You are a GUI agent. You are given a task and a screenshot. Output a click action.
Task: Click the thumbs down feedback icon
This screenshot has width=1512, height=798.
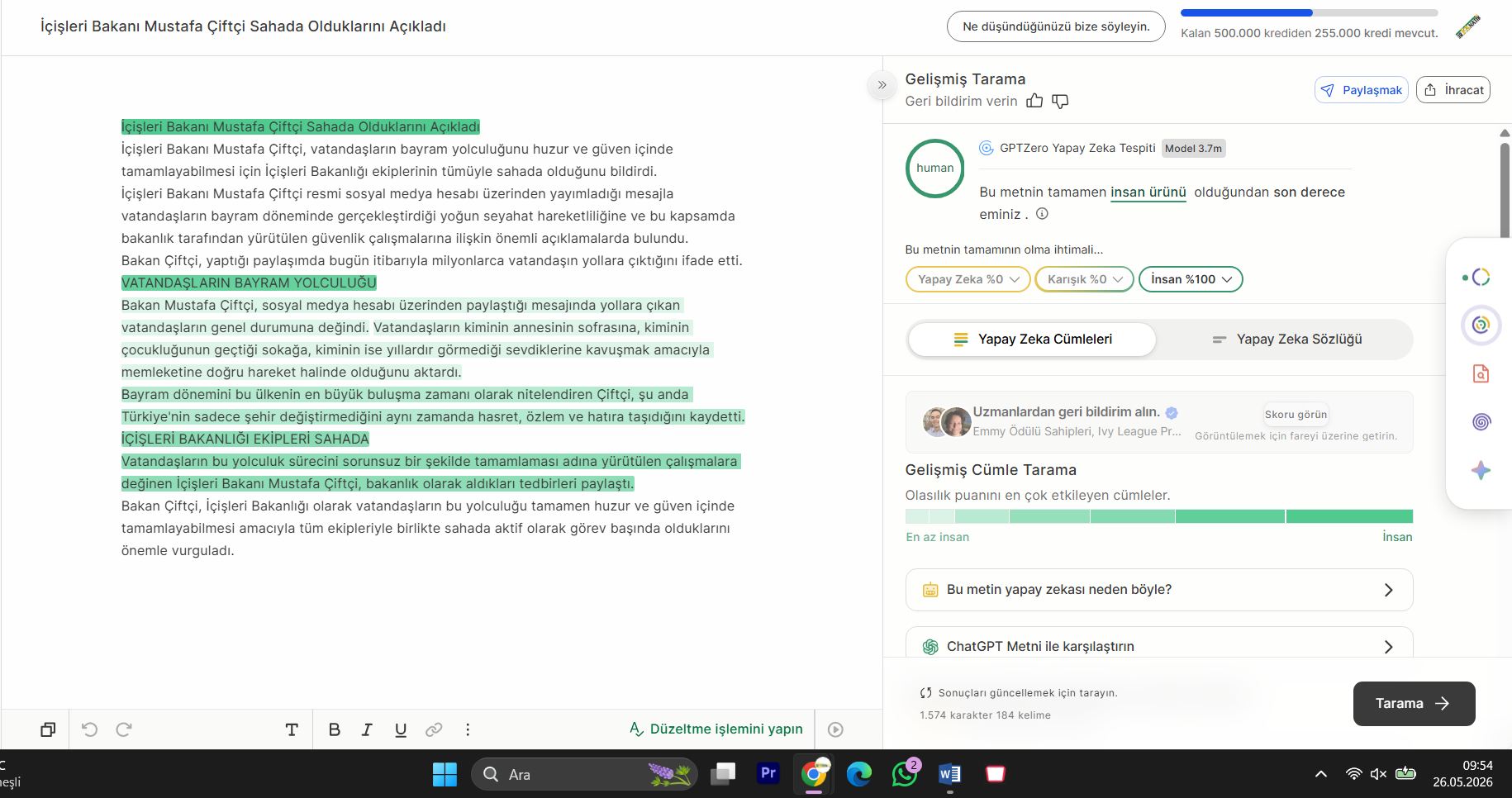1060,101
